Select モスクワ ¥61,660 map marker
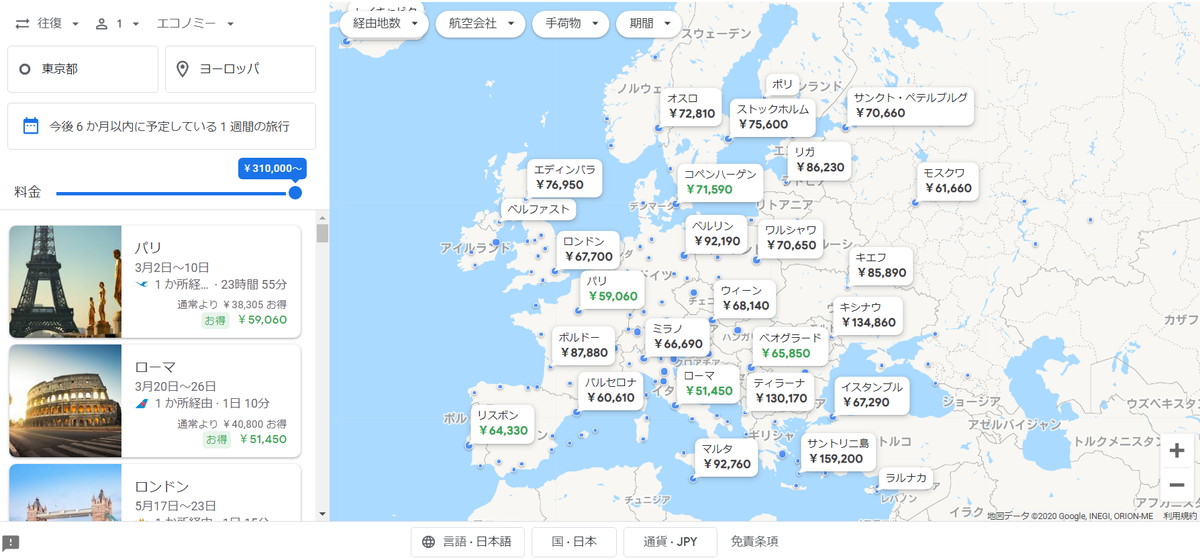 click(x=947, y=180)
